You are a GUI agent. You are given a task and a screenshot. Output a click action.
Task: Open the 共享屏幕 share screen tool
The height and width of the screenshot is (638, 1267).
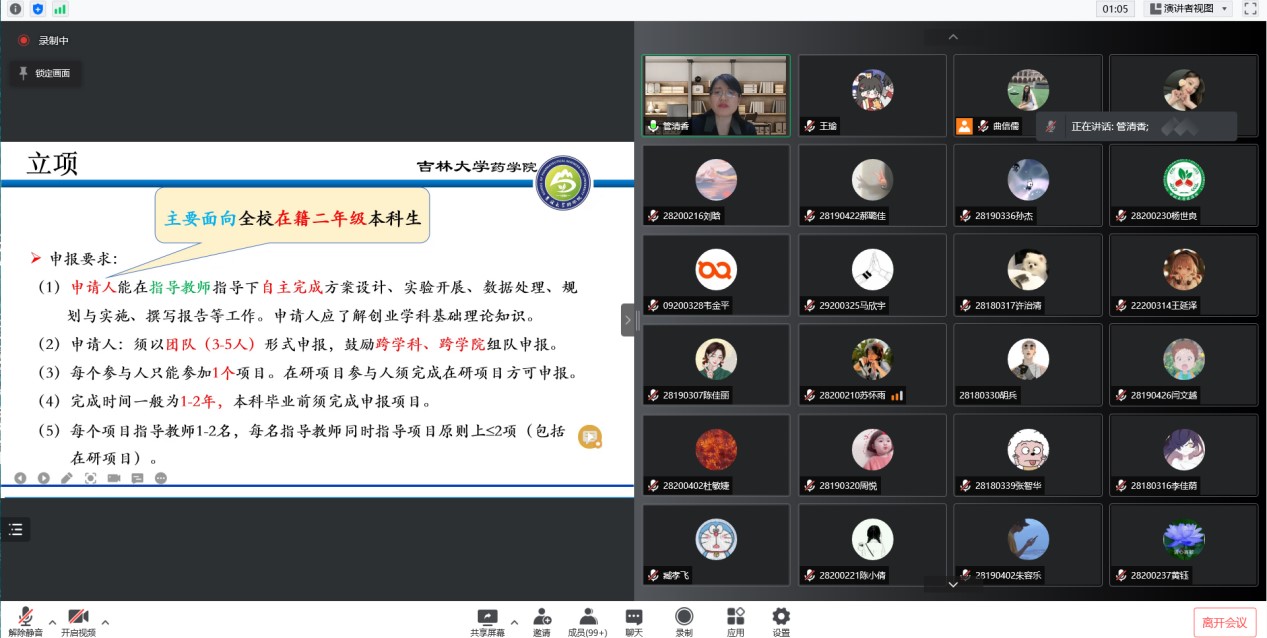[487, 621]
